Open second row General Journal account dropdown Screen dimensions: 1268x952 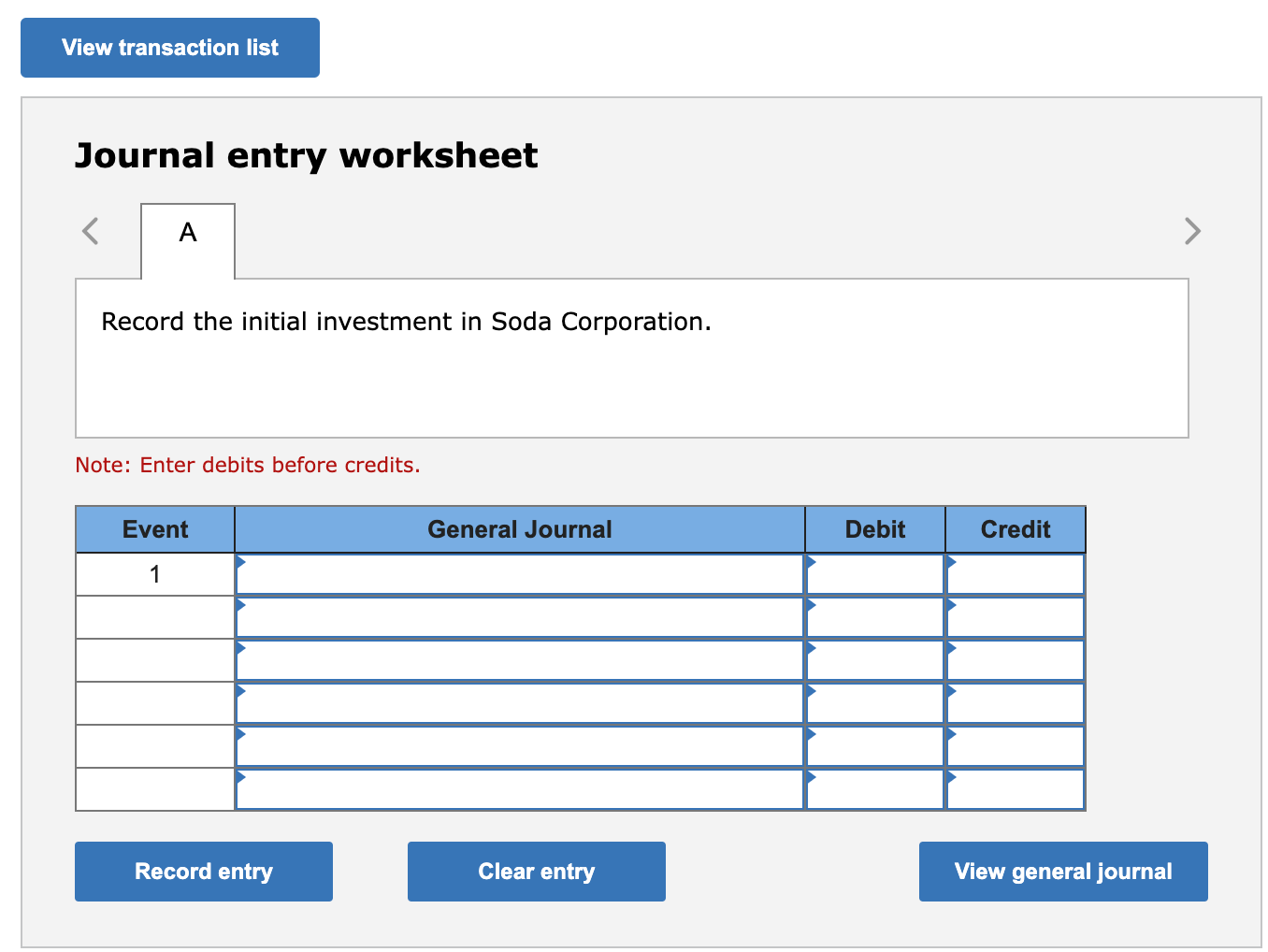(x=520, y=617)
